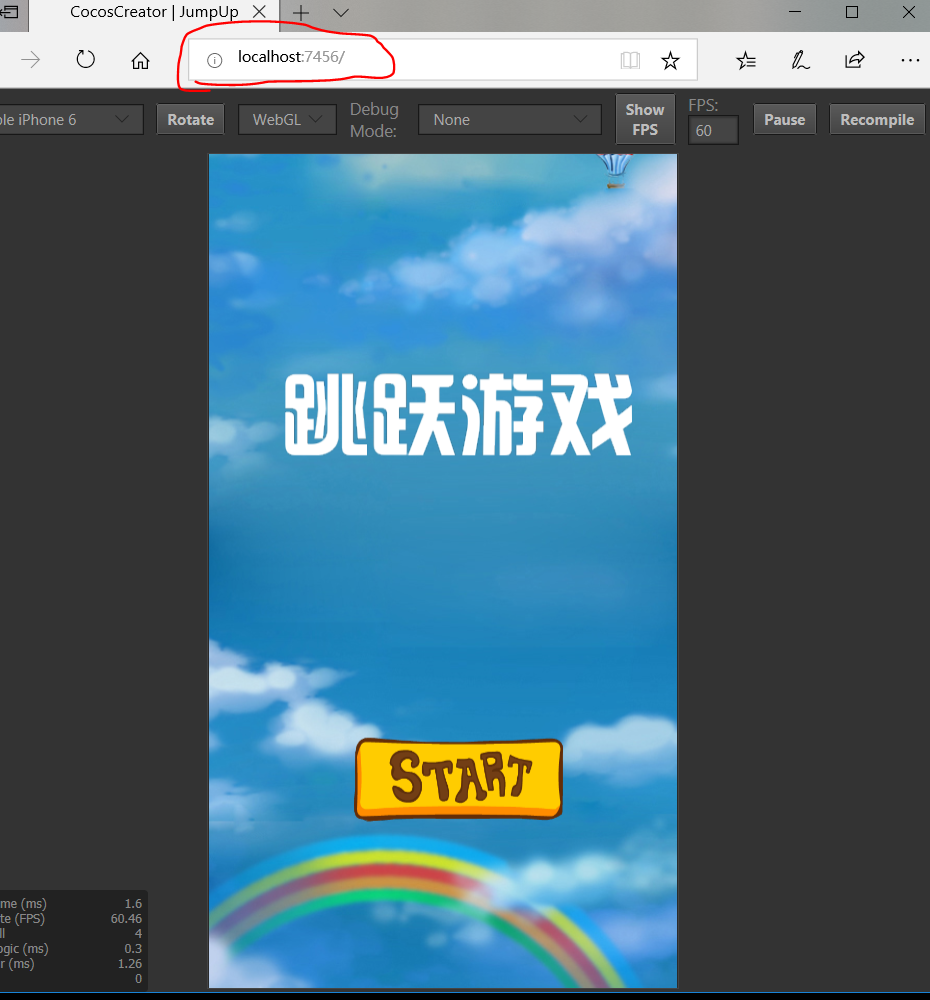Open a new tab with plus icon

pyautogui.click(x=301, y=13)
